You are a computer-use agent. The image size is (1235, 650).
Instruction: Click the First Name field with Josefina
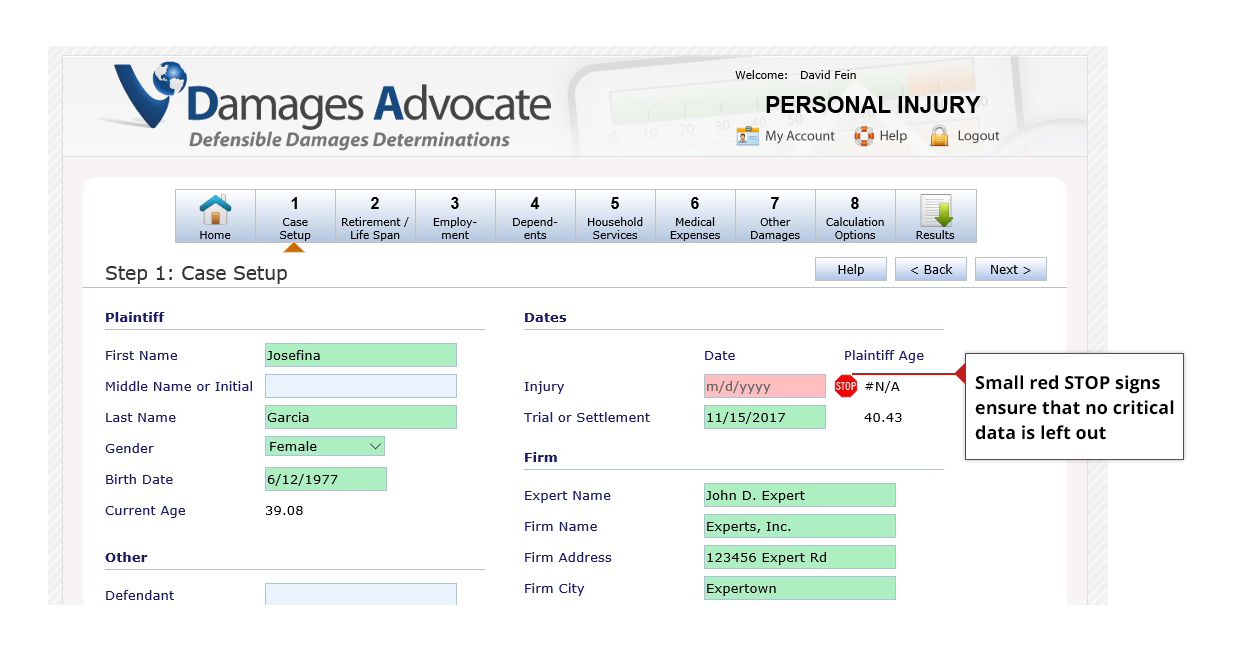click(x=361, y=355)
